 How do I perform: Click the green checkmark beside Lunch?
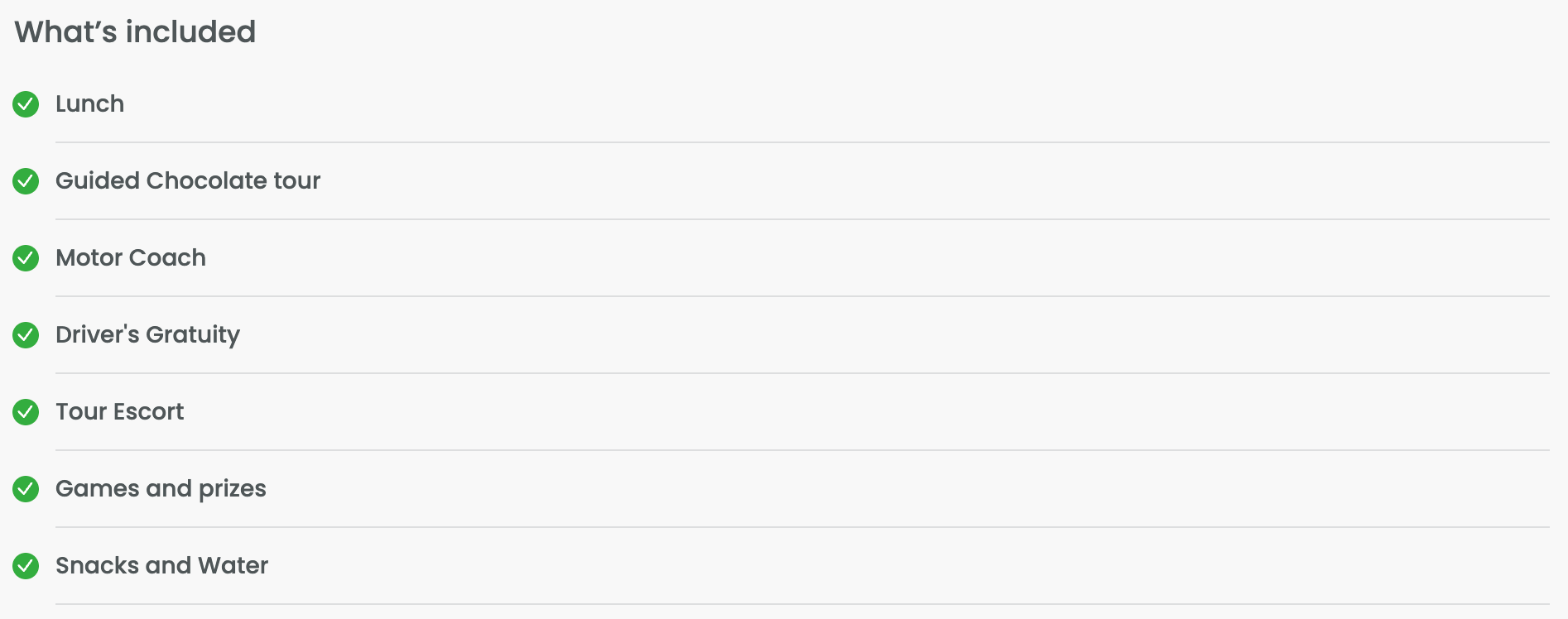pos(26,104)
